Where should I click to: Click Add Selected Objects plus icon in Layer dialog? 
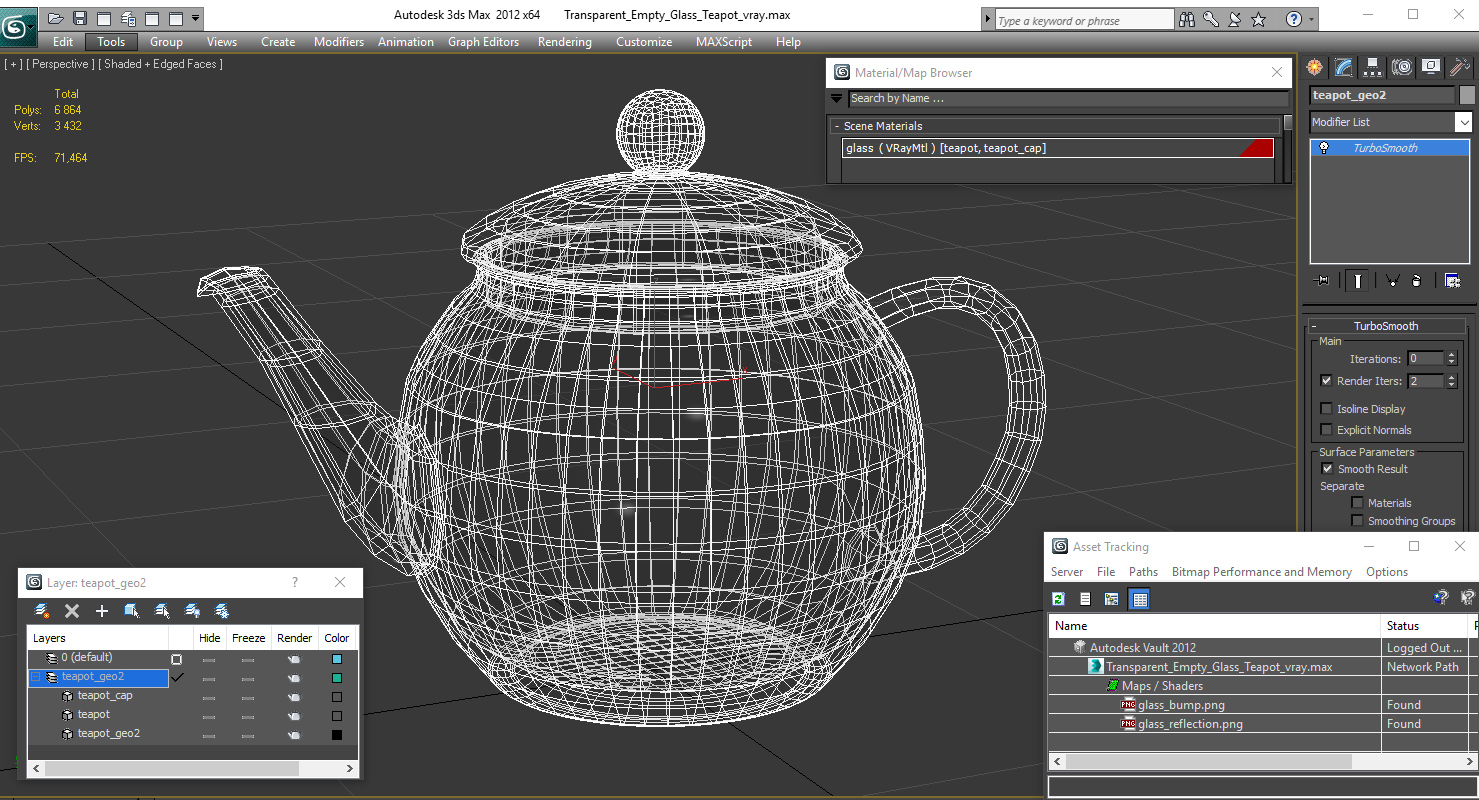(x=102, y=610)
